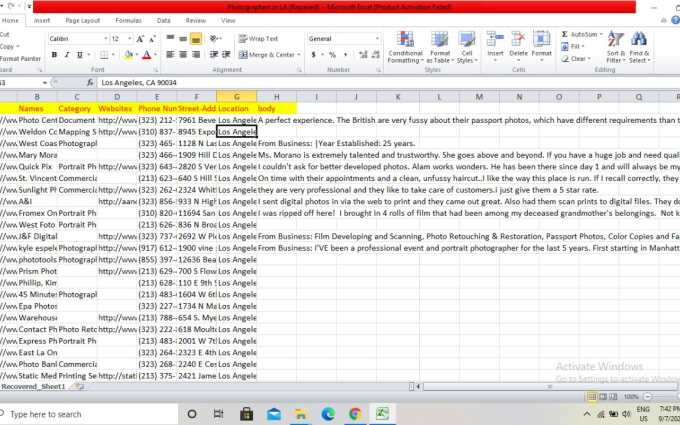Apply Comma Style format
Screen dimensions: 680x425
(x=346, y=55)
